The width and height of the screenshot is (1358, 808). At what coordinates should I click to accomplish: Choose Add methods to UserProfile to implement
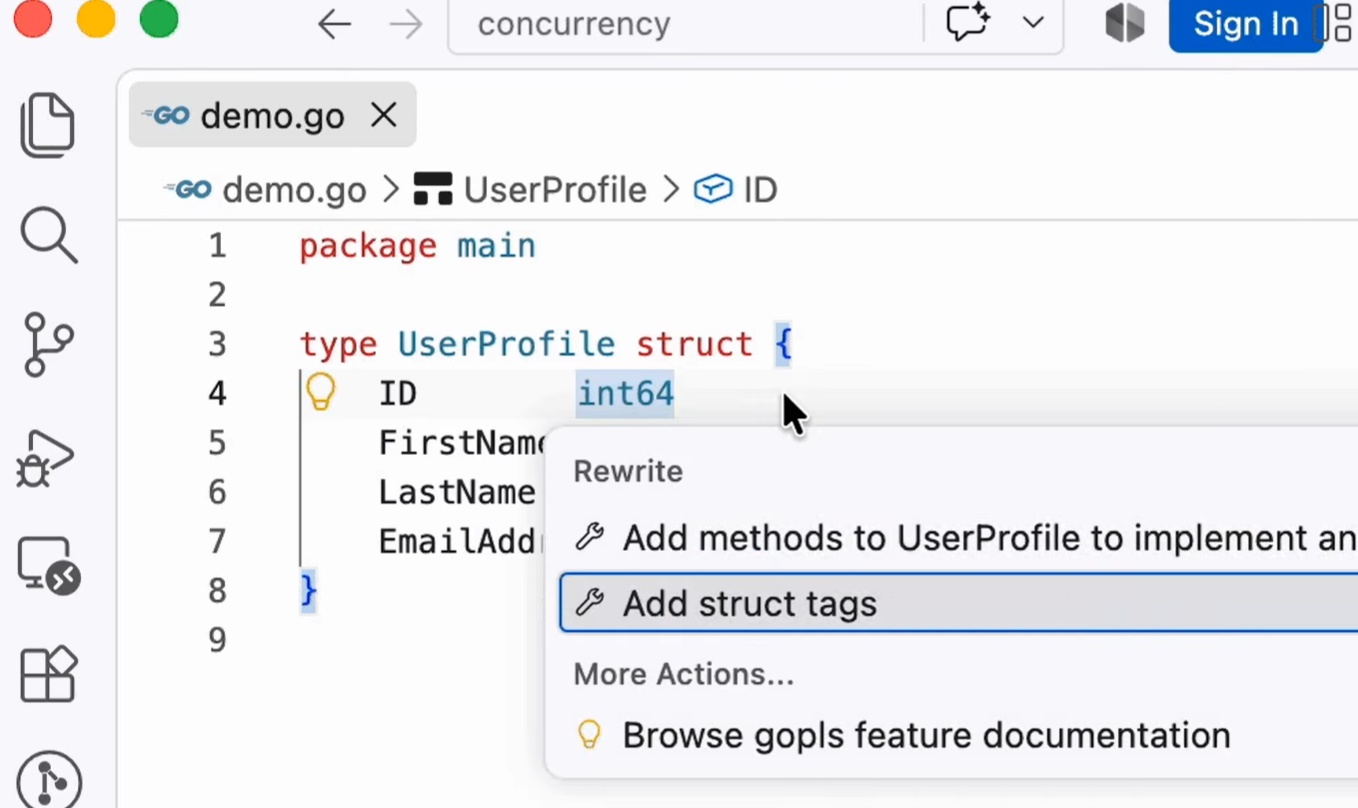(960, 538)
